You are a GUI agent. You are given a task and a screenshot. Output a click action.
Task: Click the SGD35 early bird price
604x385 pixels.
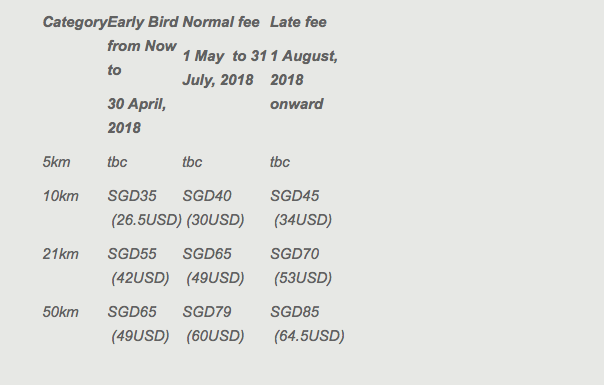coord(132,196)
